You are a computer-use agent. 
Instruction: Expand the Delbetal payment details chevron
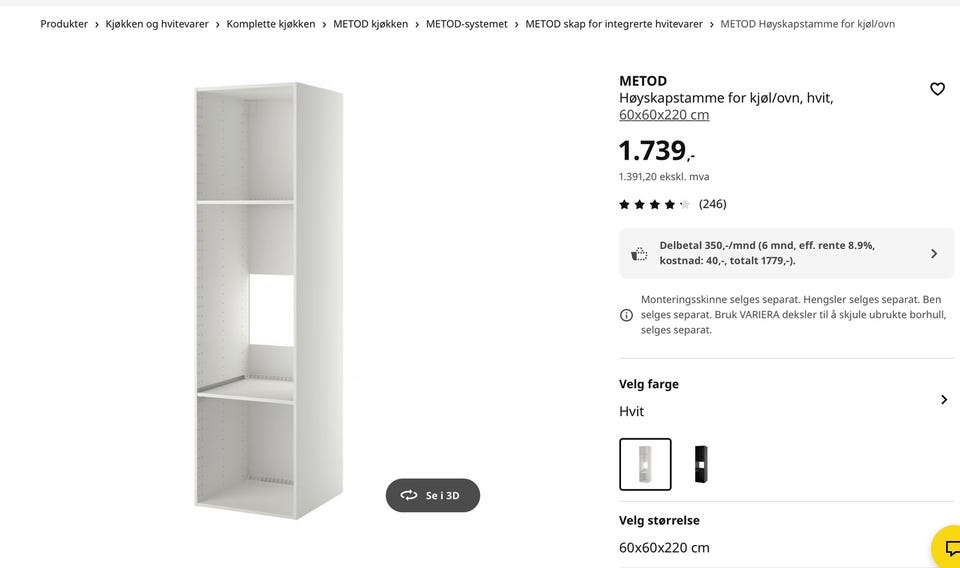coord(934,253)
